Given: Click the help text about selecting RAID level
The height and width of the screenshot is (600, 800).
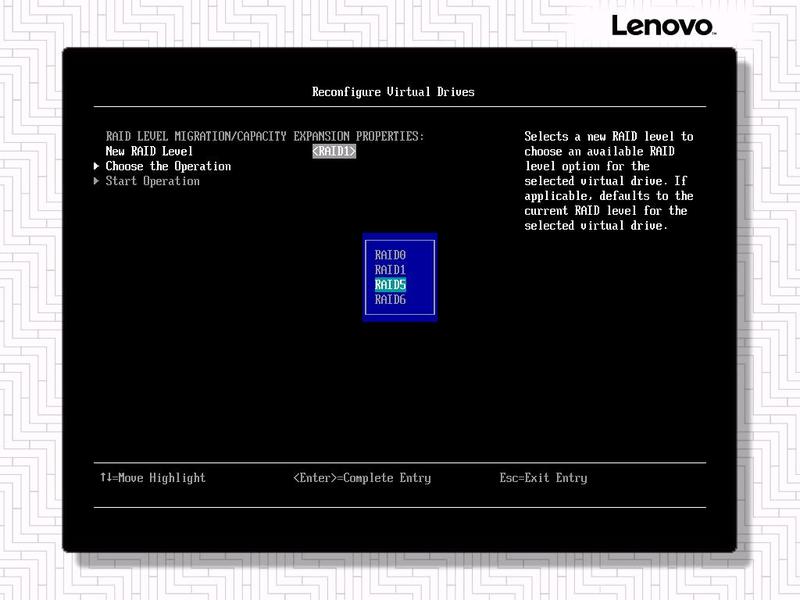Looking at the screenshot, I should point(608,181).
